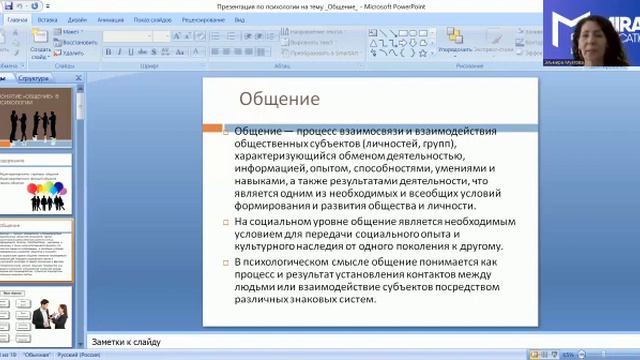Open the Макет layout dropdown
Image resolution: width=640 pixels, height=360 pixels.
point(68,31)
